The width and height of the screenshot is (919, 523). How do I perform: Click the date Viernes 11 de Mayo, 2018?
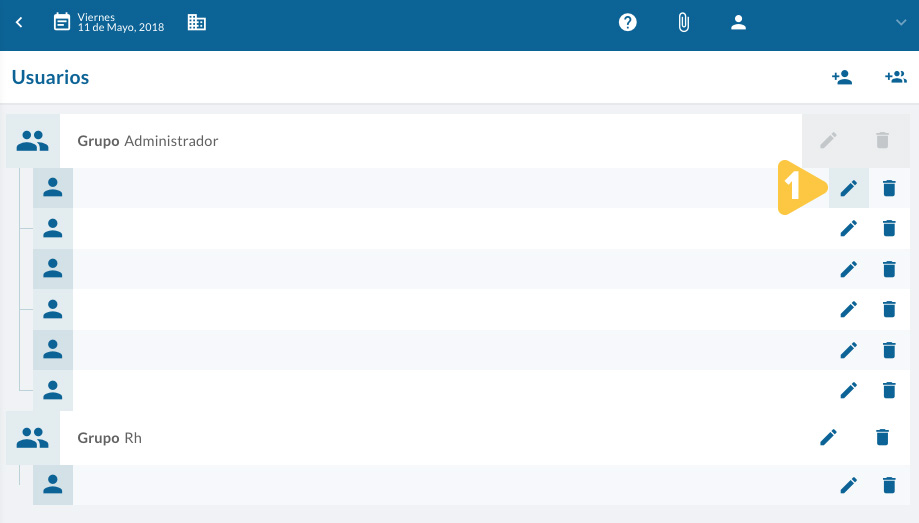(x=121, y=22)
